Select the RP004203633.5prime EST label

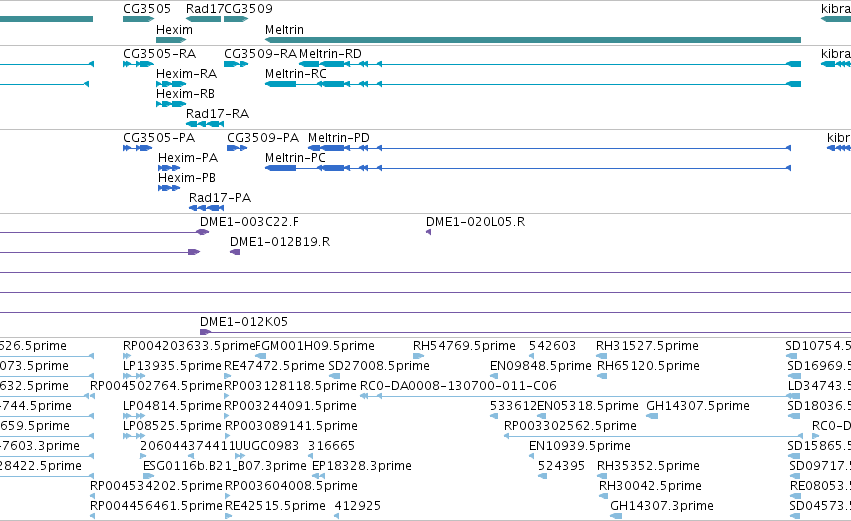coord(189,346)
